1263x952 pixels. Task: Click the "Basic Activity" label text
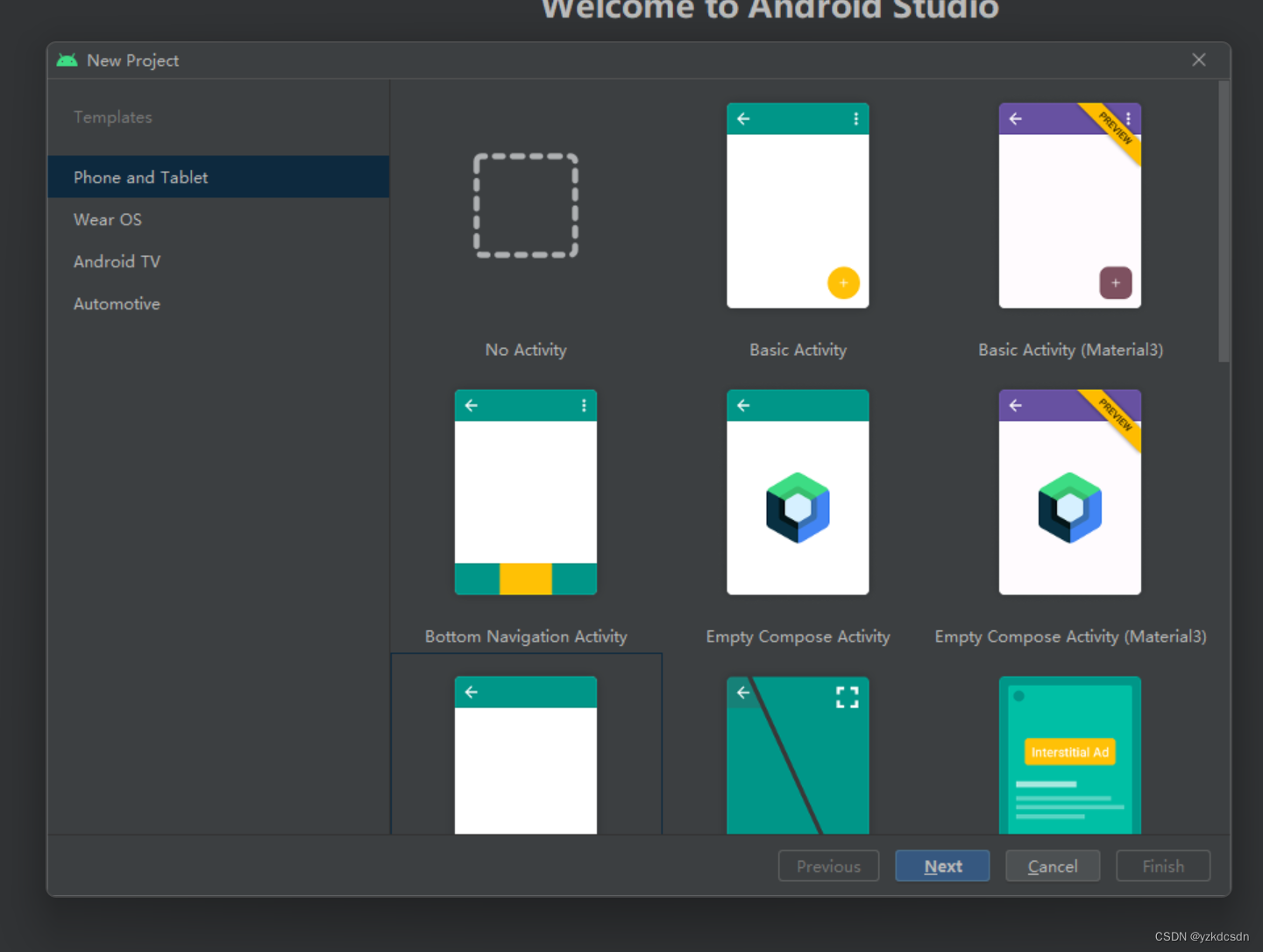pyautogui.click(x=798, y=350)
